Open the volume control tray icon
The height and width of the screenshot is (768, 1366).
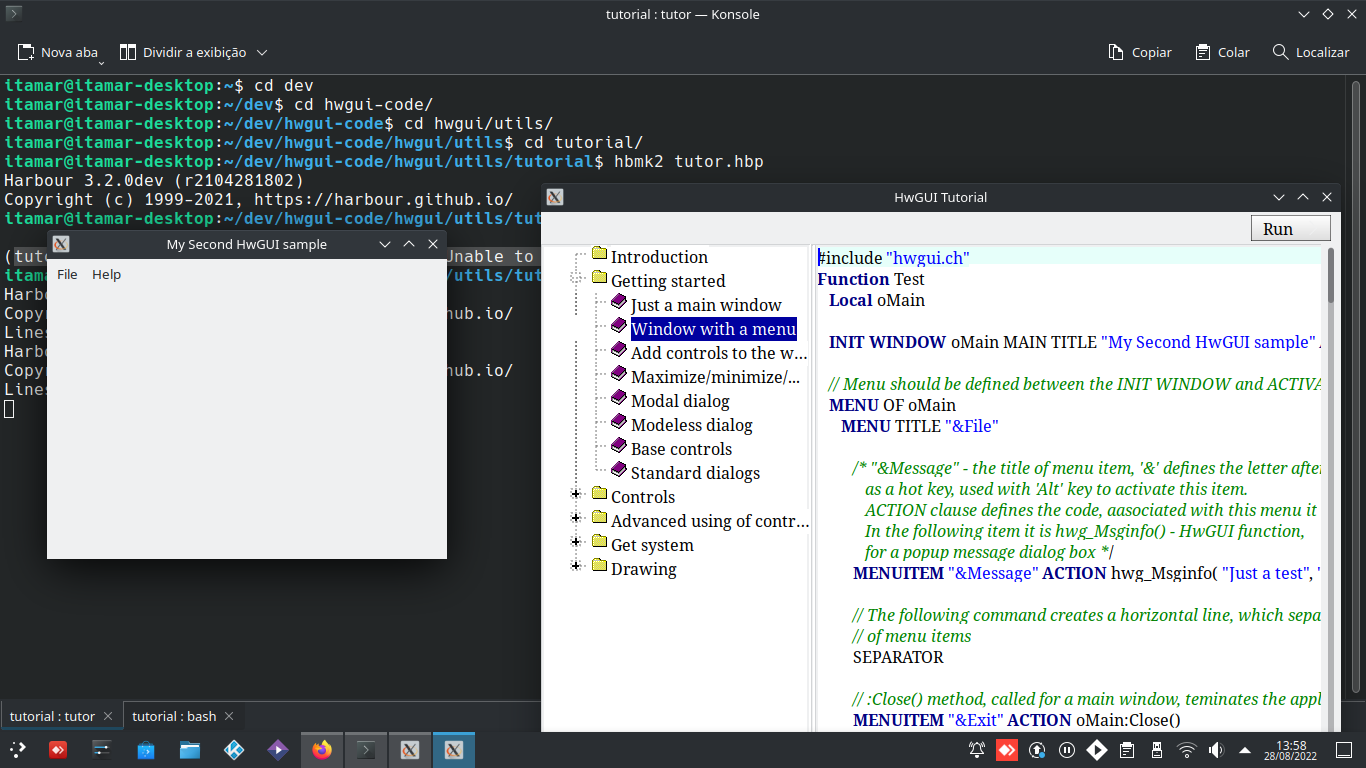pos(1216,749)
